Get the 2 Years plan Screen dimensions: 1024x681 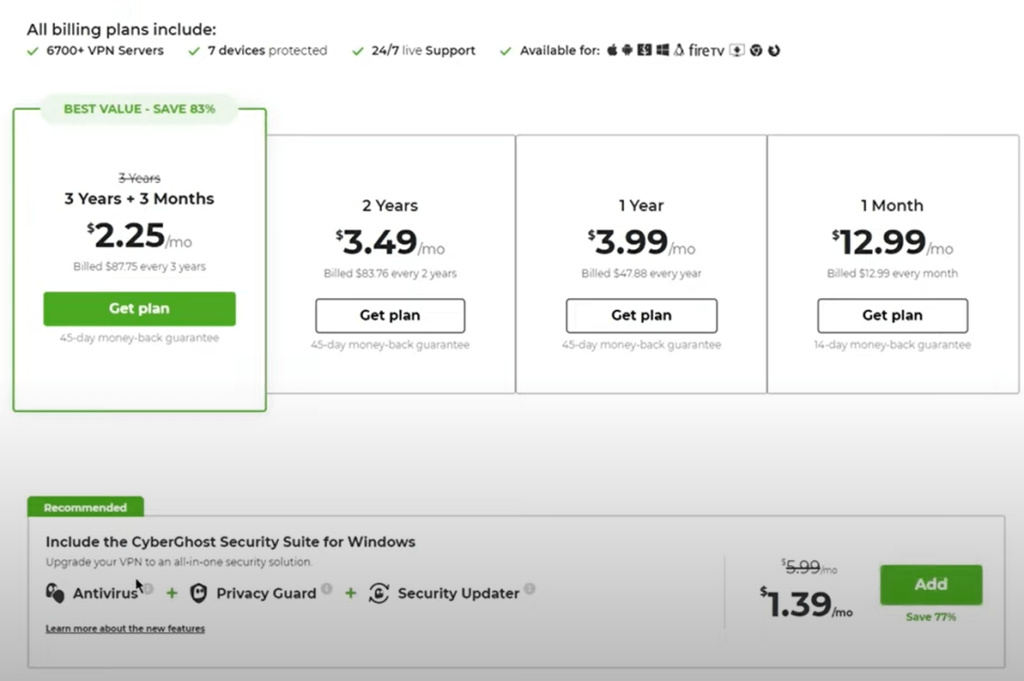click(391, 315)
